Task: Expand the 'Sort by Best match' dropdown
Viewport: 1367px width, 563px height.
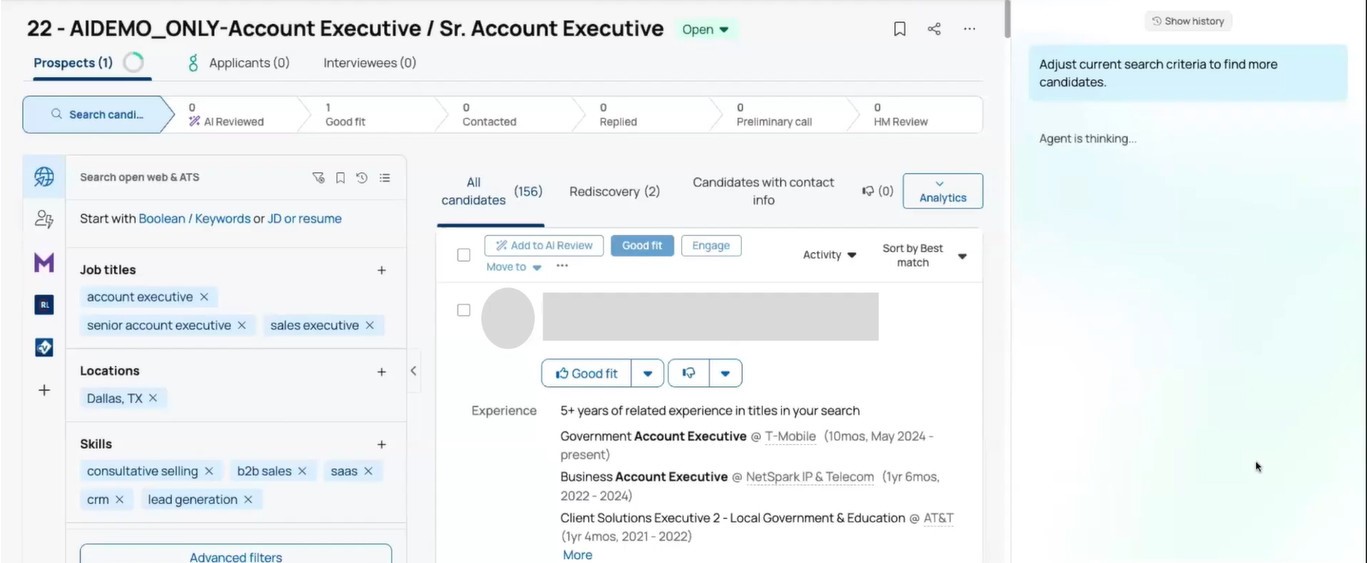Action: 924,256
